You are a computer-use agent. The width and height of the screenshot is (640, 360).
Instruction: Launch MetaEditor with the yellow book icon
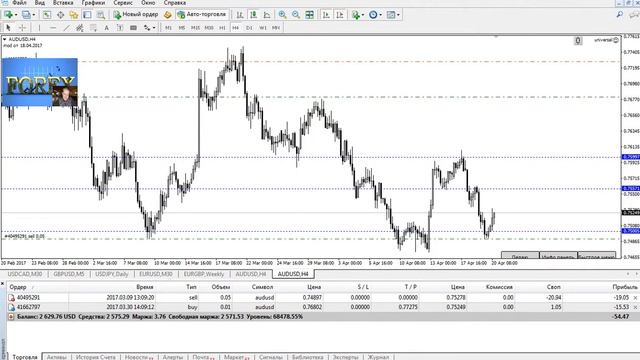click(167, 15)
